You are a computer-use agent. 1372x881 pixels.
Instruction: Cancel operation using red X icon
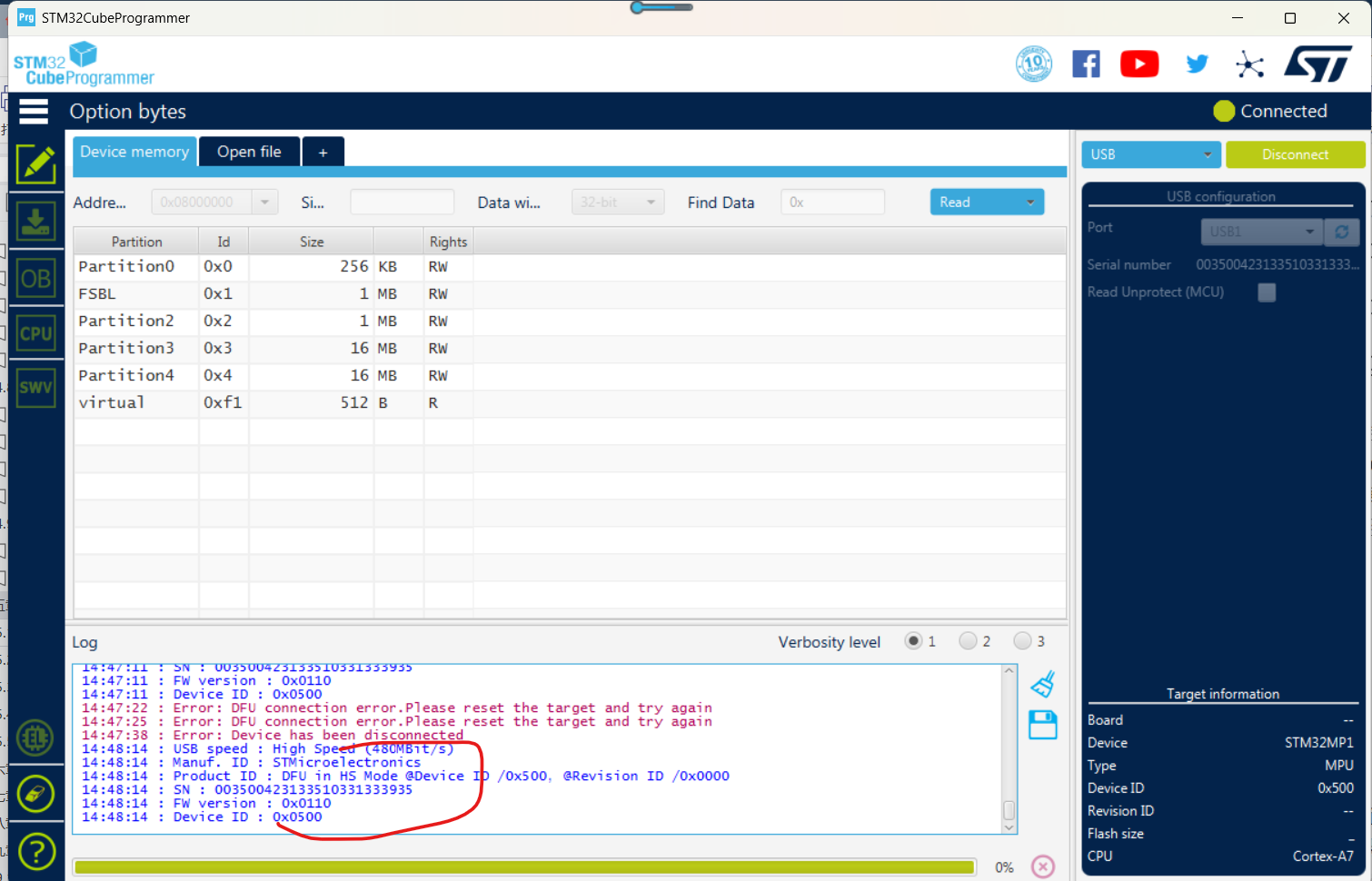(x=1043, y=866)
